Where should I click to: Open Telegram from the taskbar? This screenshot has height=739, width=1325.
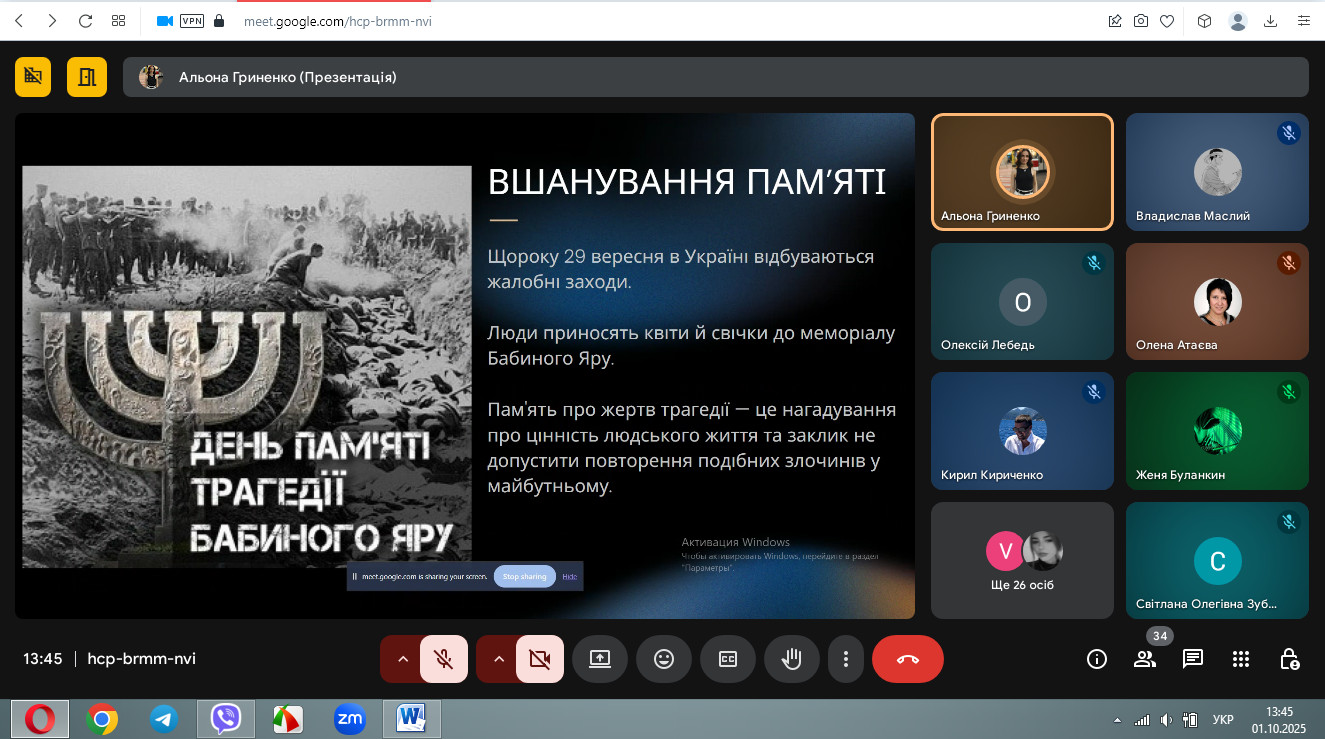click(163, 718)
